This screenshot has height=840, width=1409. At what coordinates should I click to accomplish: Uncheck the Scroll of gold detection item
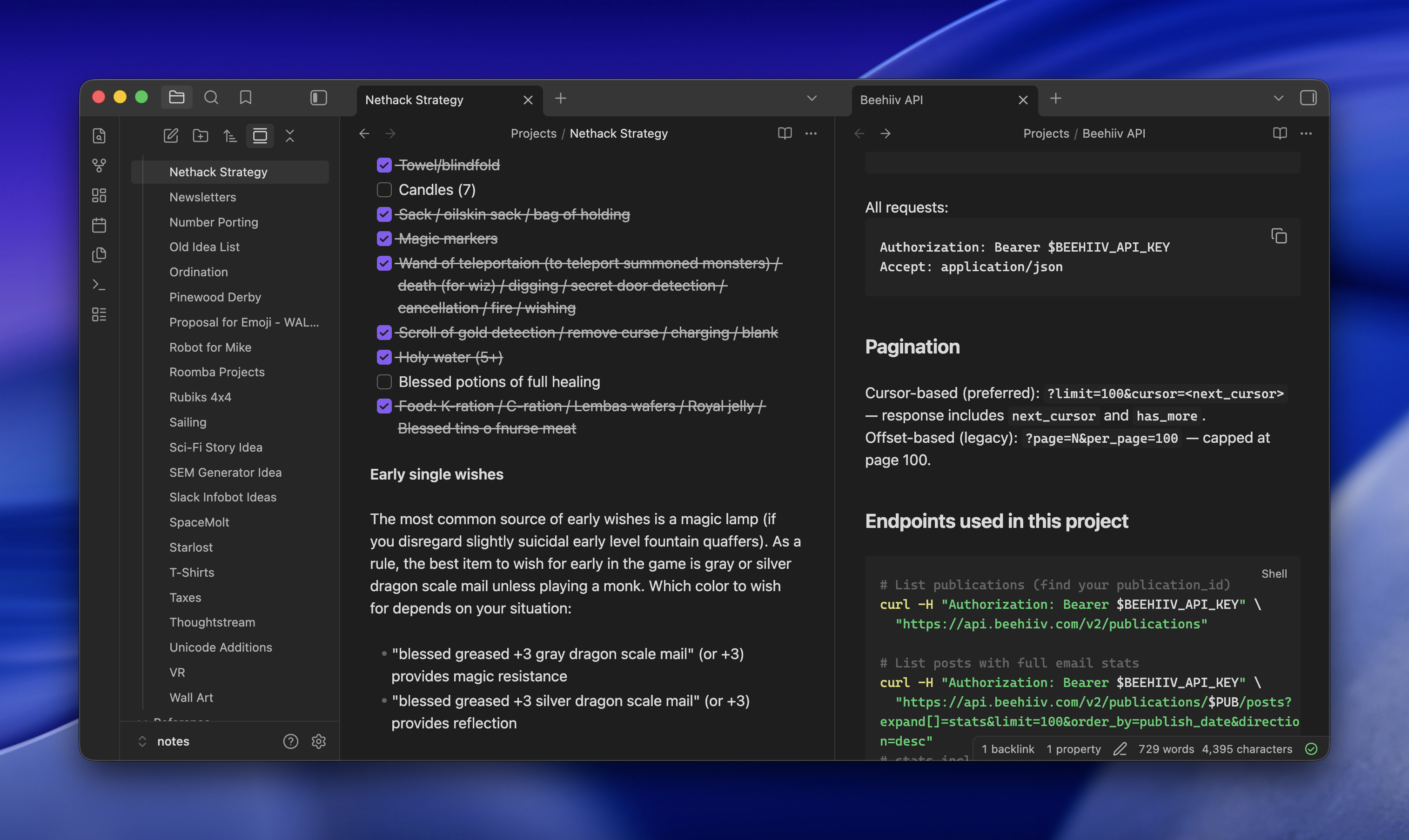click(x=384, y=333)
